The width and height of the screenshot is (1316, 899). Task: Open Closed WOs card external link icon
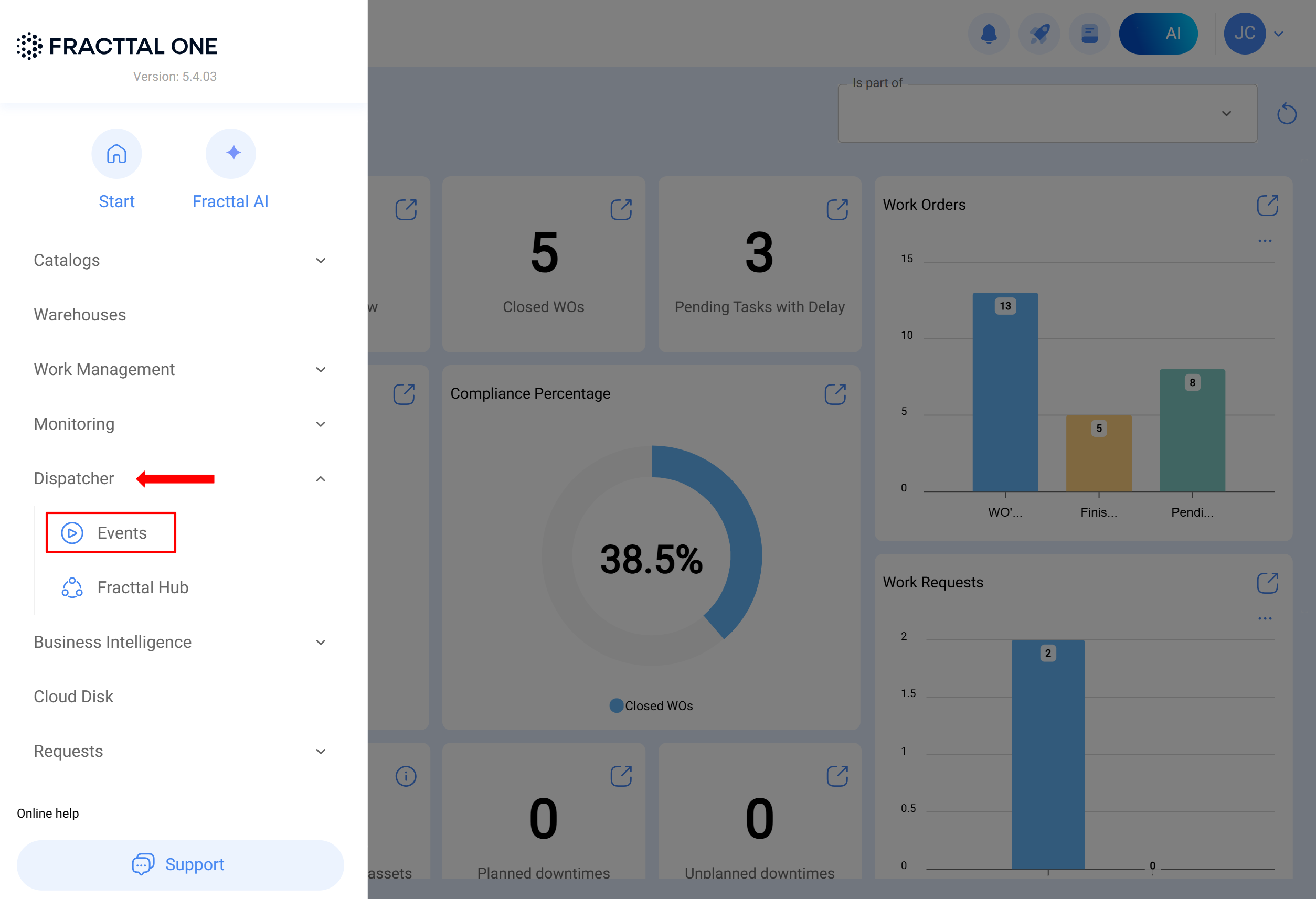point(621,209)
